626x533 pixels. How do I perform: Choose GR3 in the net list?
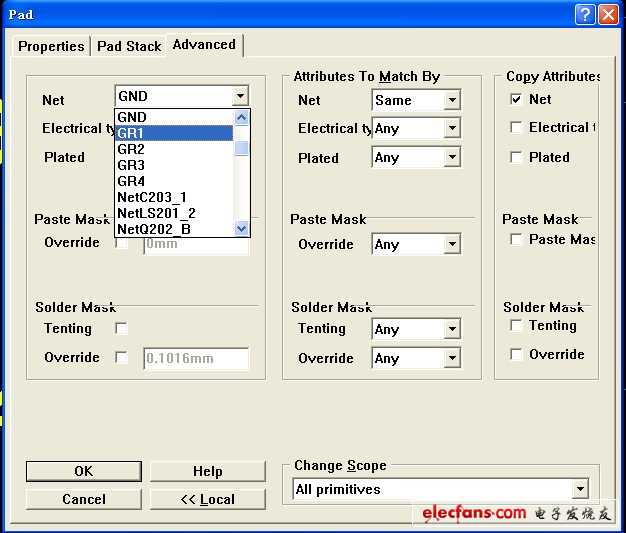[174, 165]
